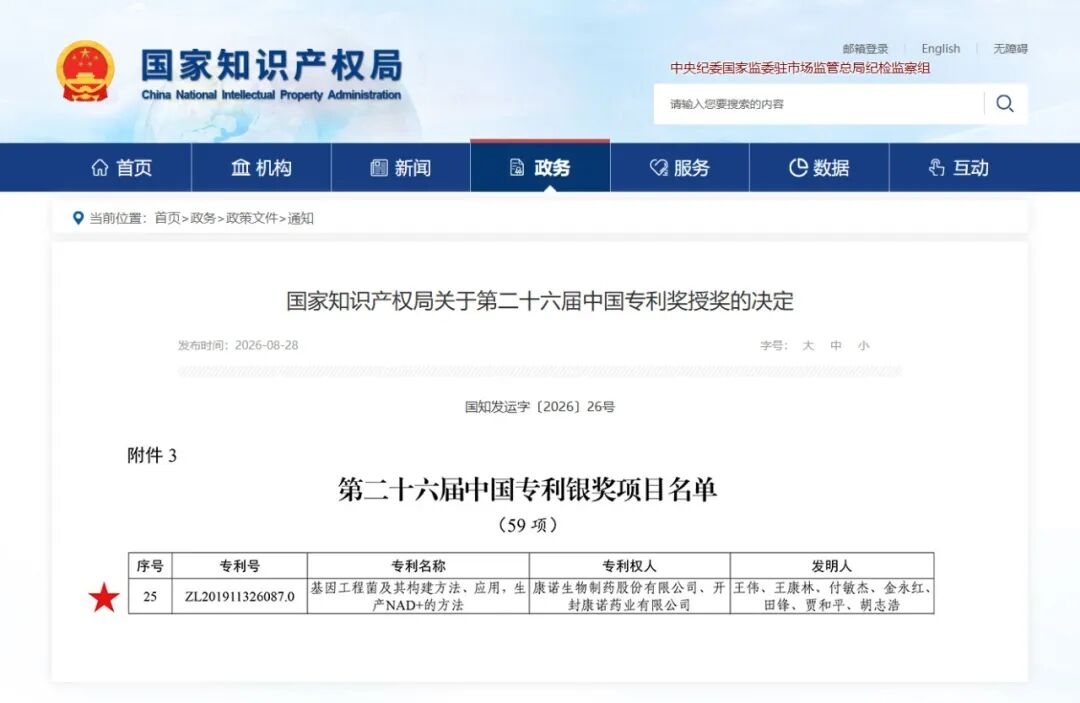Click the national emblem logo
1080x703 pixels.
pos(85,72)
